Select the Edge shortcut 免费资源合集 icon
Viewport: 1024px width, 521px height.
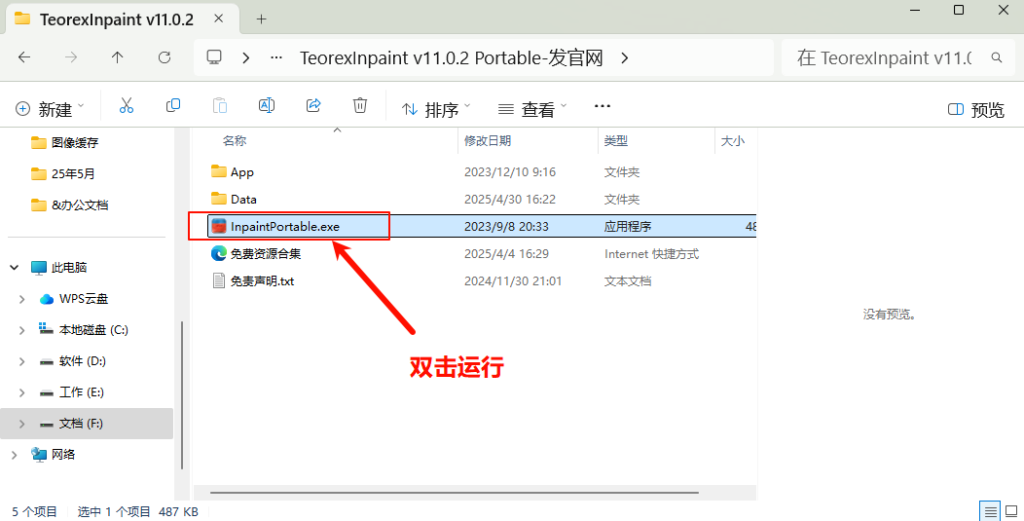point(219,253)
